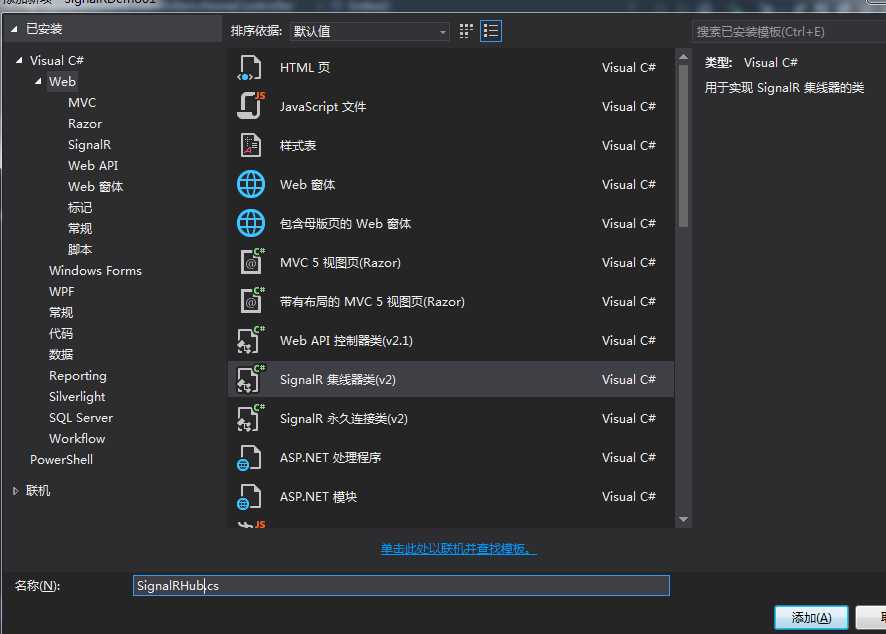
Task: Select the 代码 category
Action: point(61,333)
